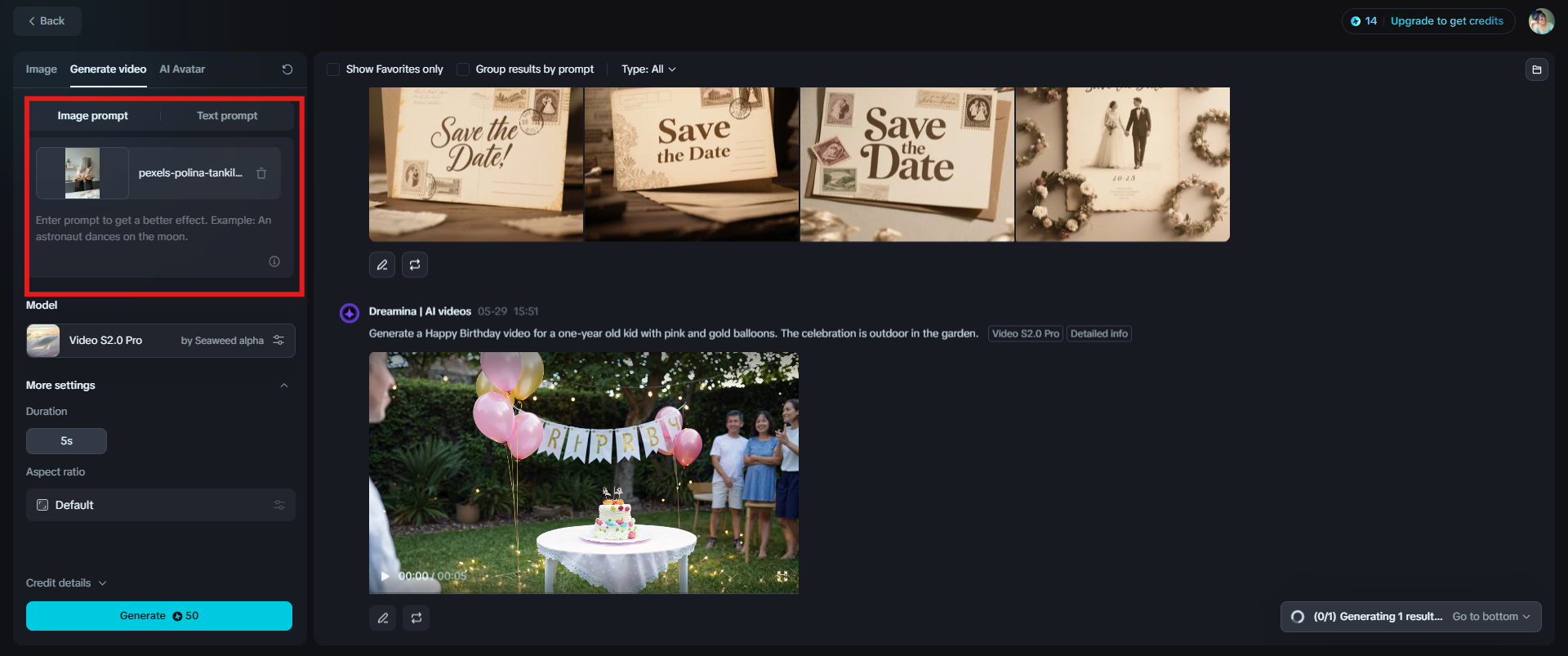The width and height of the screenshot is (1568, 656).
Task: Go Back to the previous page
Action: click(47, 21)
